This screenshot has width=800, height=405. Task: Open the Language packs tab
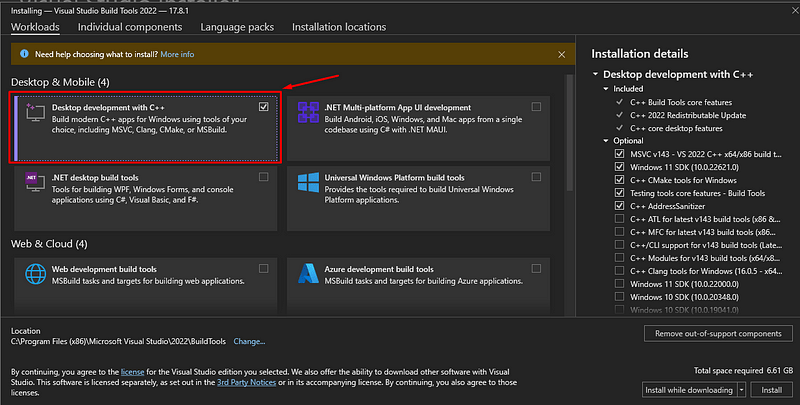[237, 27]
